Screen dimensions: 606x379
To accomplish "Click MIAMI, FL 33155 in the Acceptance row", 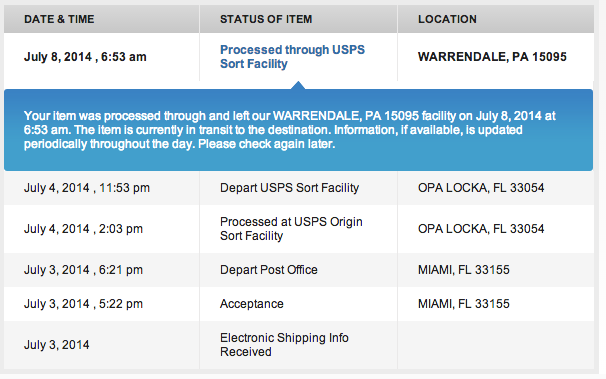I will pos(463,304).
